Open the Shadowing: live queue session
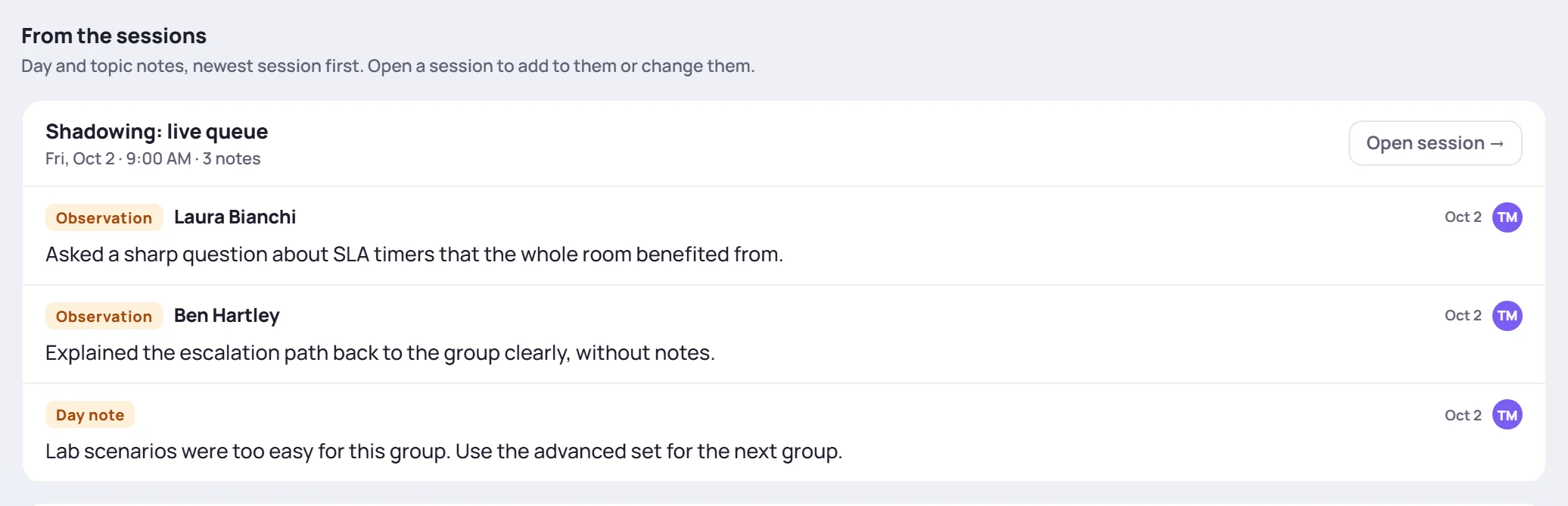Screen dimensions: 1568x506 point(1435,143)
